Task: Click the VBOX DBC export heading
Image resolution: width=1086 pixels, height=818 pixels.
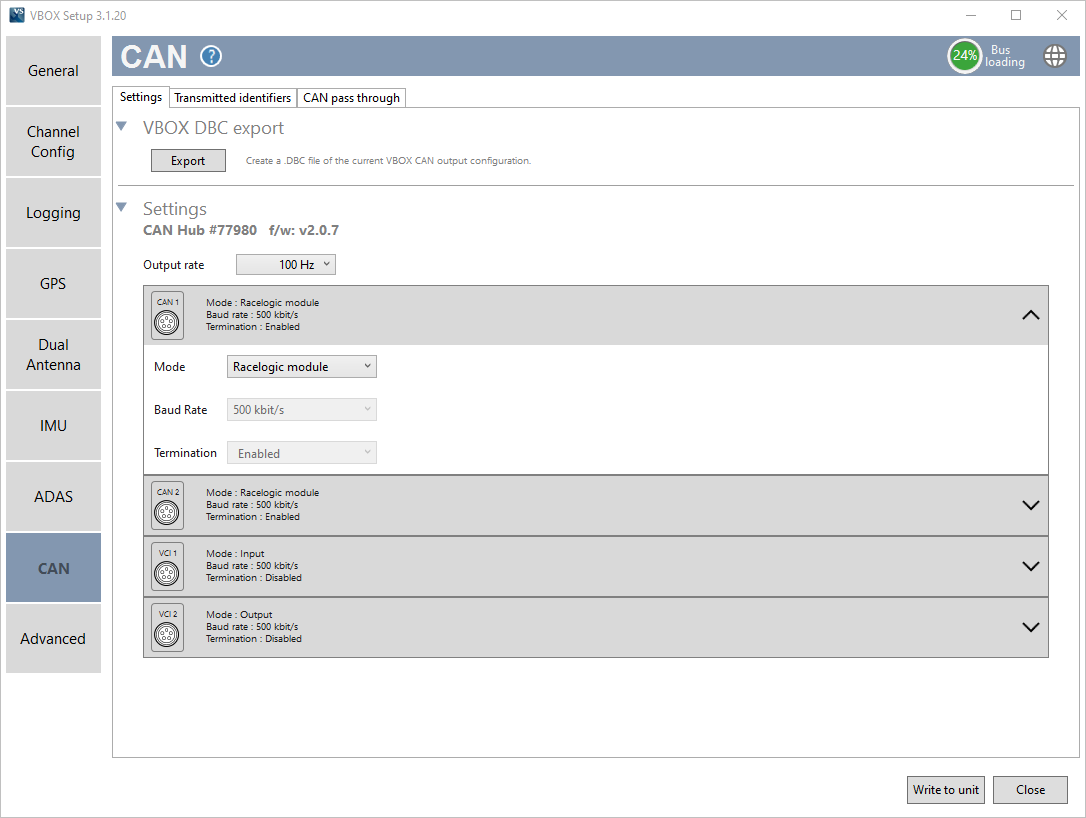Action: 213,128
